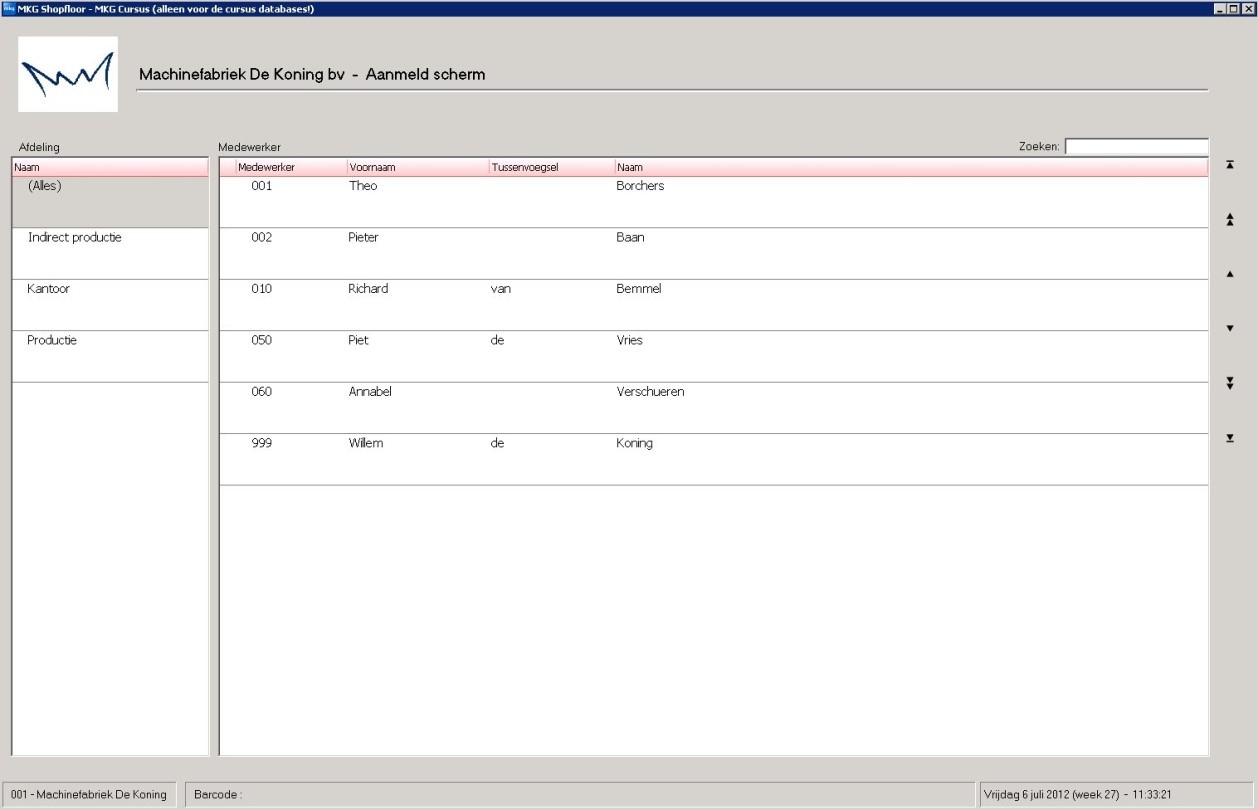The width and height of the screenshot is (1258, 810).
Task: Click first name Annabel
Action: [370, 392]
